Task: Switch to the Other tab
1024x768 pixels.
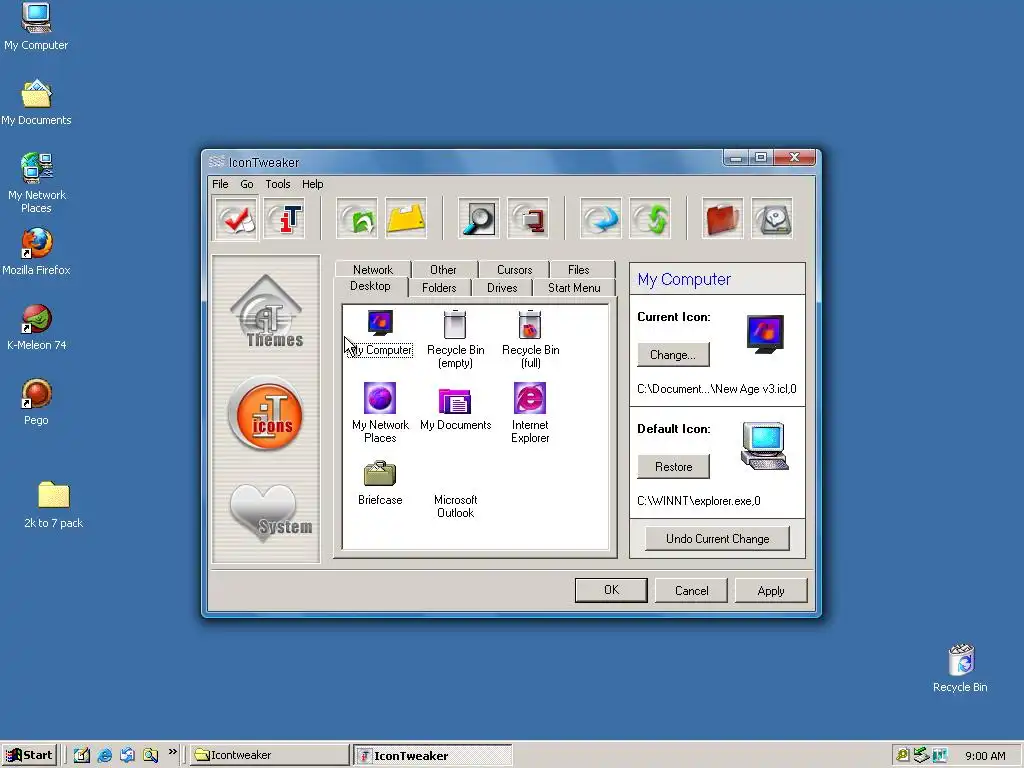Action: (443, 269)
